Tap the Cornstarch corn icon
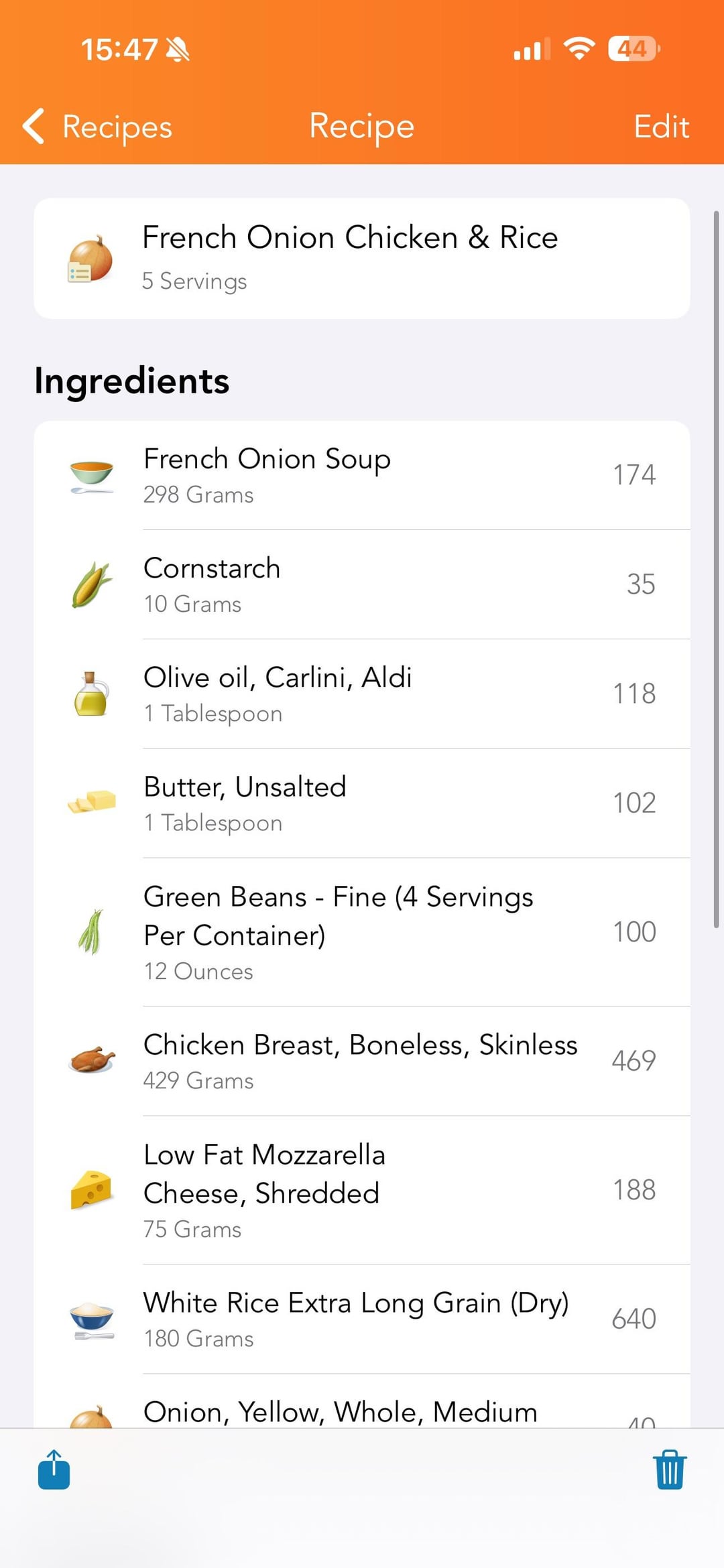Screen dimensions: 724x1568 pos(91,585)
